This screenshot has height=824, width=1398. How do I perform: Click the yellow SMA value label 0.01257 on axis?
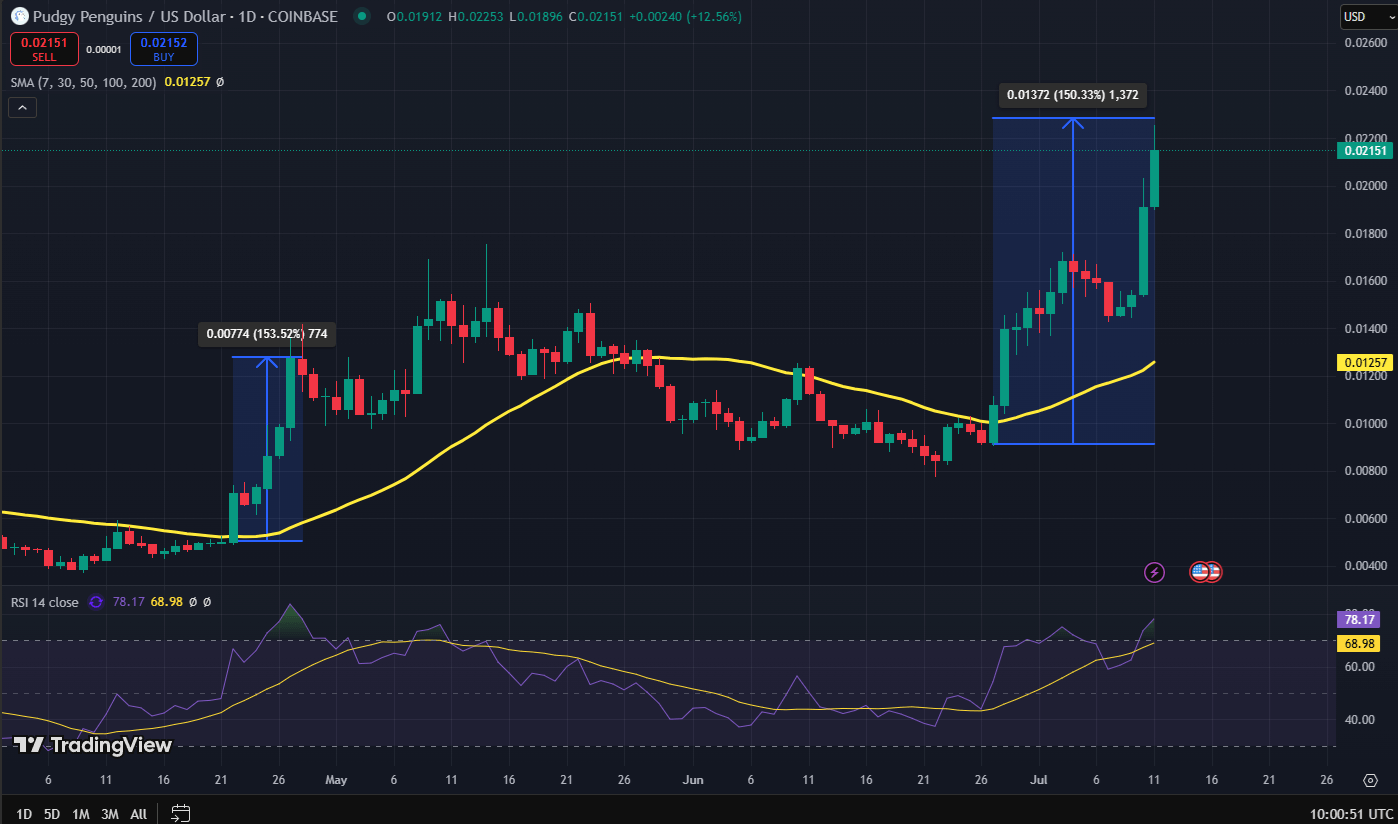[1364, 362]
